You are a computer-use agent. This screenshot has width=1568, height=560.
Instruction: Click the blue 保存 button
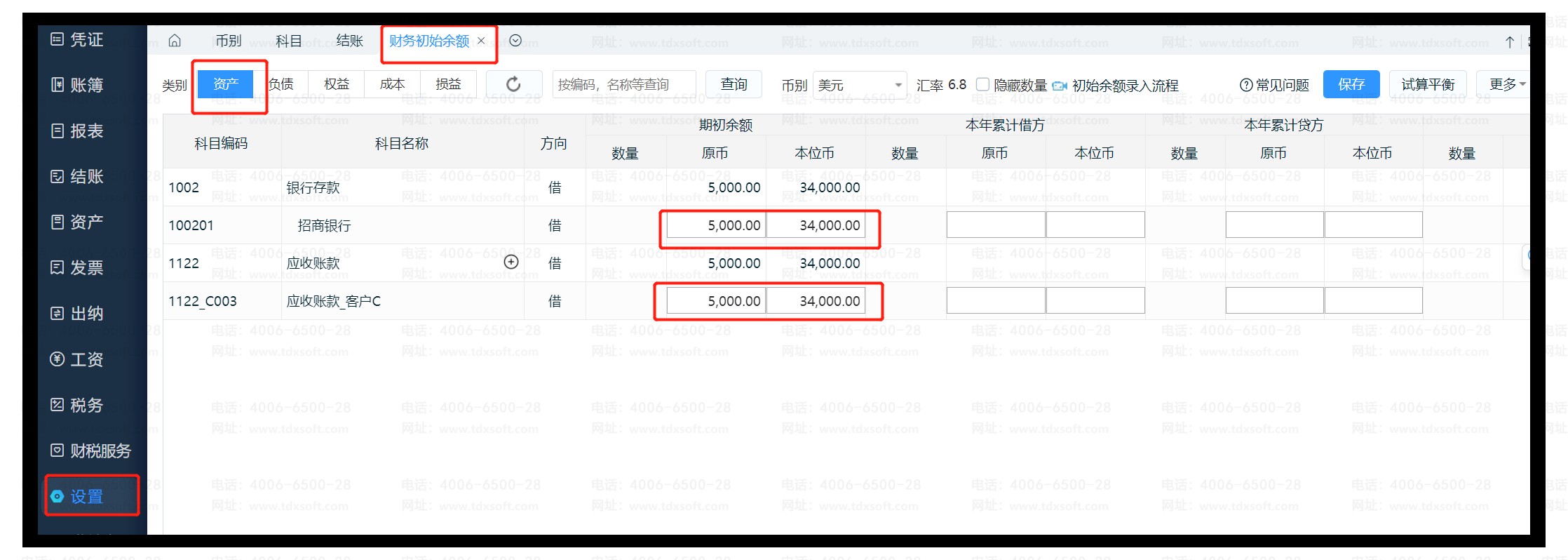1351,84
